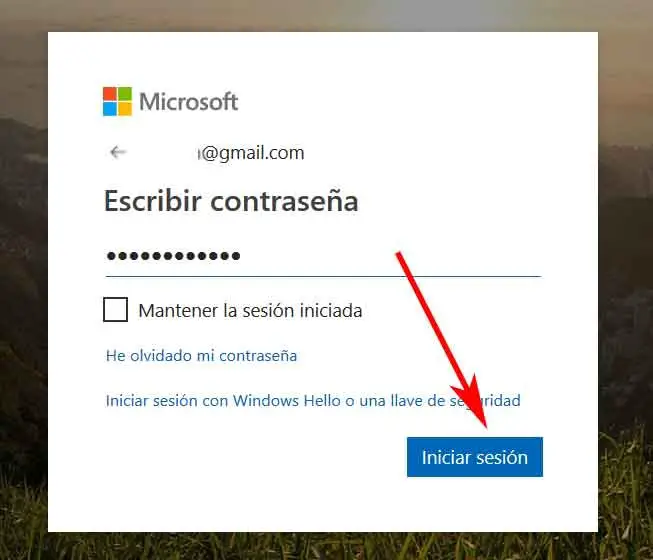Enable the Mantener la sesión iniciada checkbox
The height and width of the screenshot is (560, 653).
pyautogui.click(x=115, y=309)
